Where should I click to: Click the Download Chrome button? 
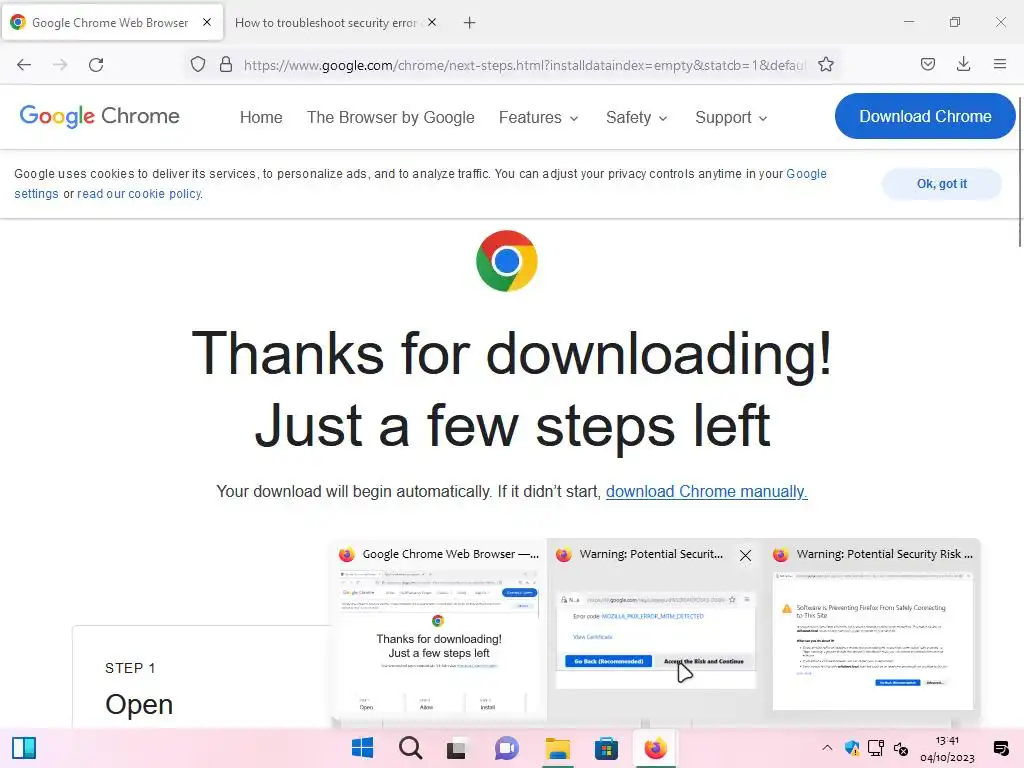[x=925, y=116]
